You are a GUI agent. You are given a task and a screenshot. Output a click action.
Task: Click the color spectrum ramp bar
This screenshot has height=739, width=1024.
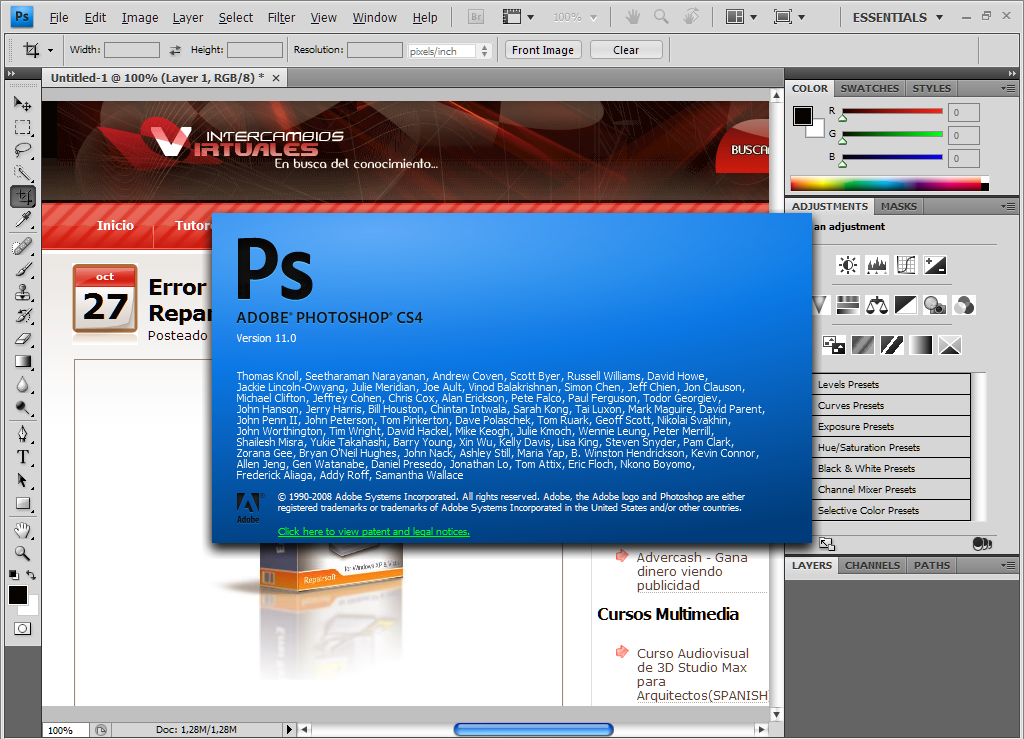(889, 184)
